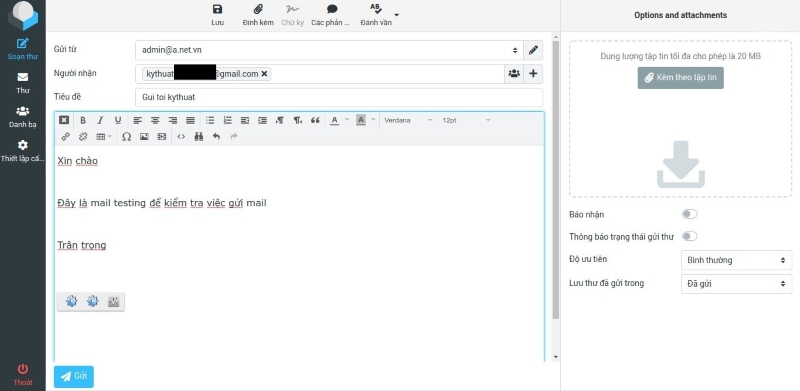Open the background color dropdown arrow
800x391 pixels.
(x=373, y=120)
